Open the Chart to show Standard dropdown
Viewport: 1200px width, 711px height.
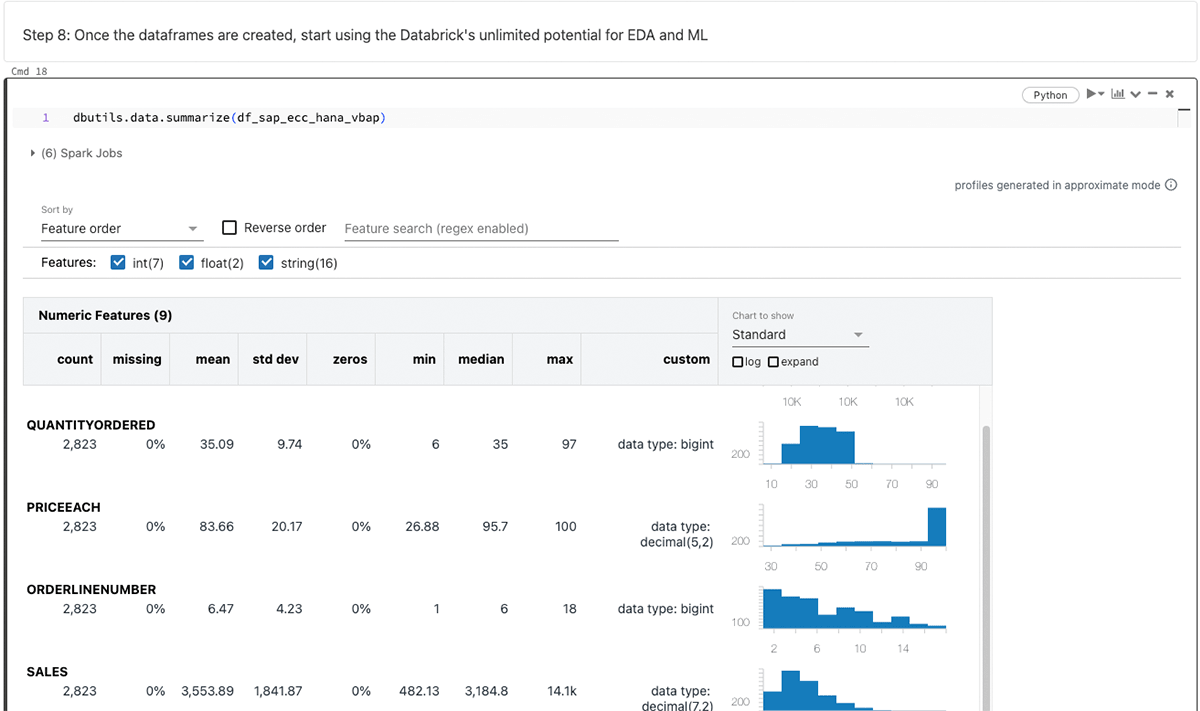tap(799, 335)
